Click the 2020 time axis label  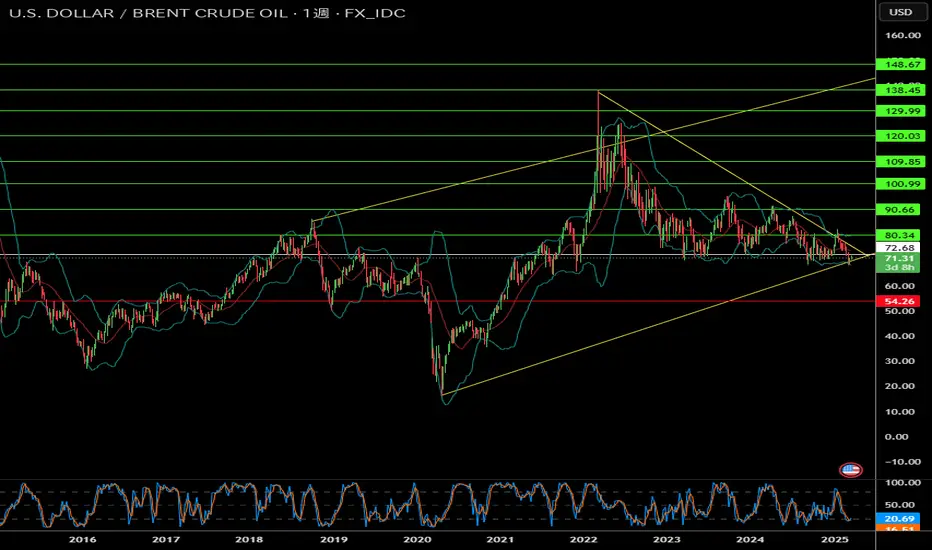coord(417,539)
